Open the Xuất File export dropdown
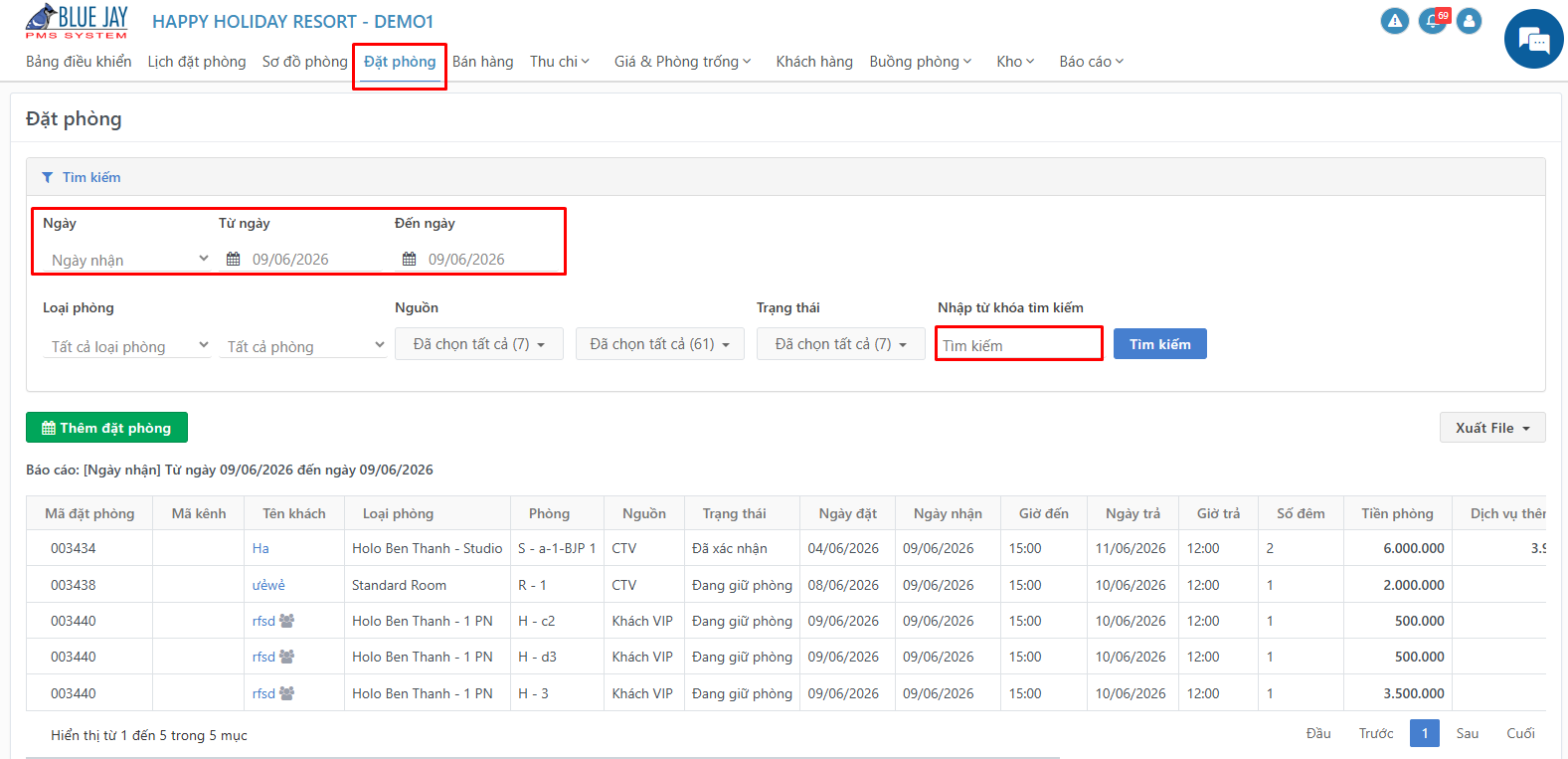The width and height of the screenshot is (1568, 759). click(1492, 428)
